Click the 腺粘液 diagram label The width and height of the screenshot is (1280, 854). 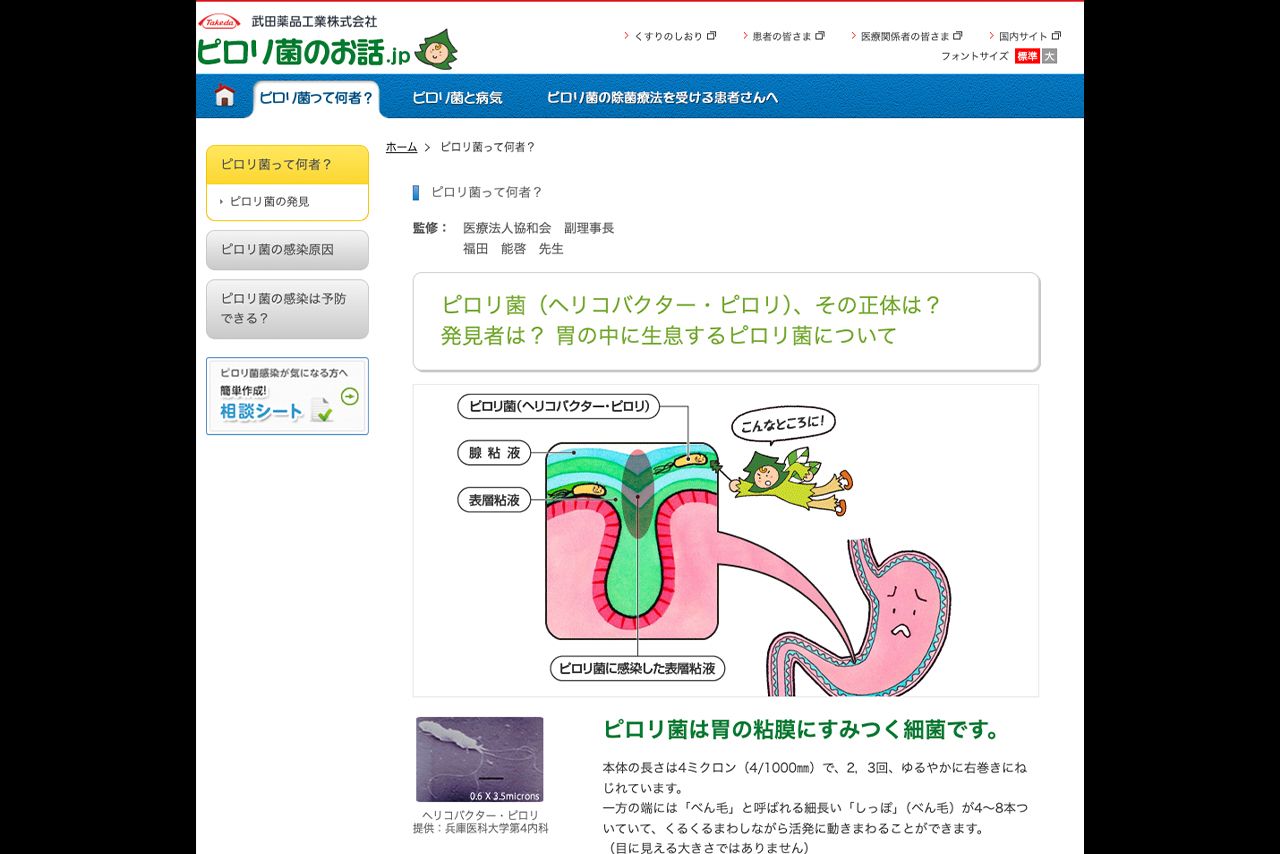tap(494, 453)
